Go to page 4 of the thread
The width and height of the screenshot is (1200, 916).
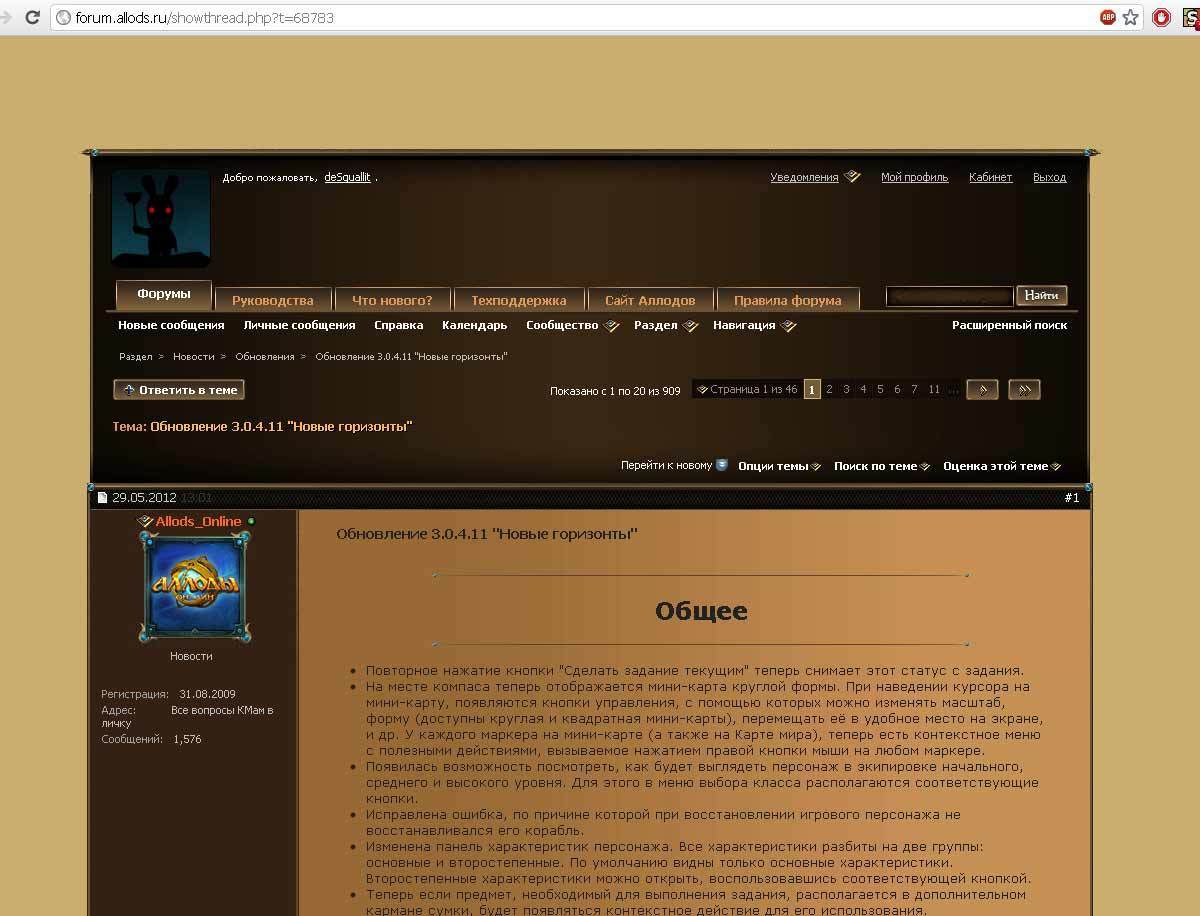coord(863,390)
